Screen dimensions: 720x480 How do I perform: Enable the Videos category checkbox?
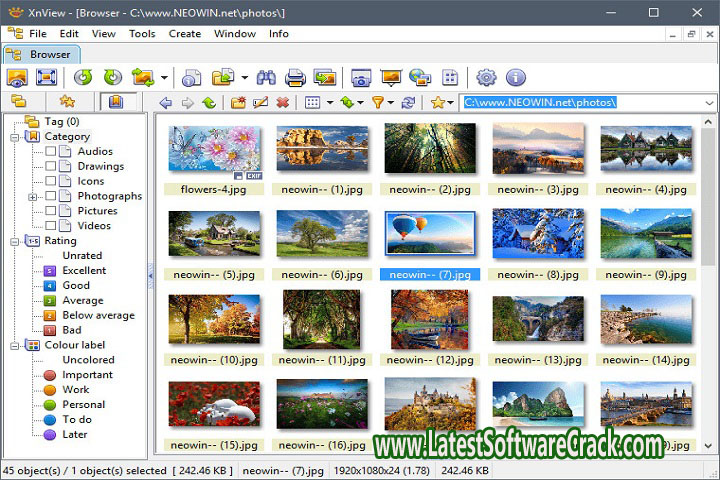[x=50, y=226]
